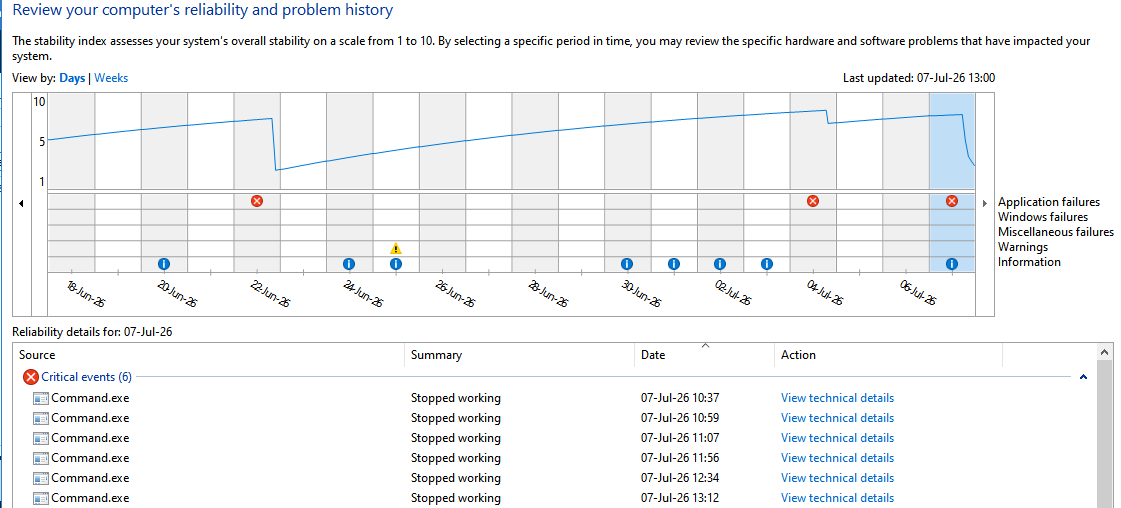Collapse the Critical events group chevron
The image size is (1121, 508).
pyautogui.click(x=1083, y=377)
